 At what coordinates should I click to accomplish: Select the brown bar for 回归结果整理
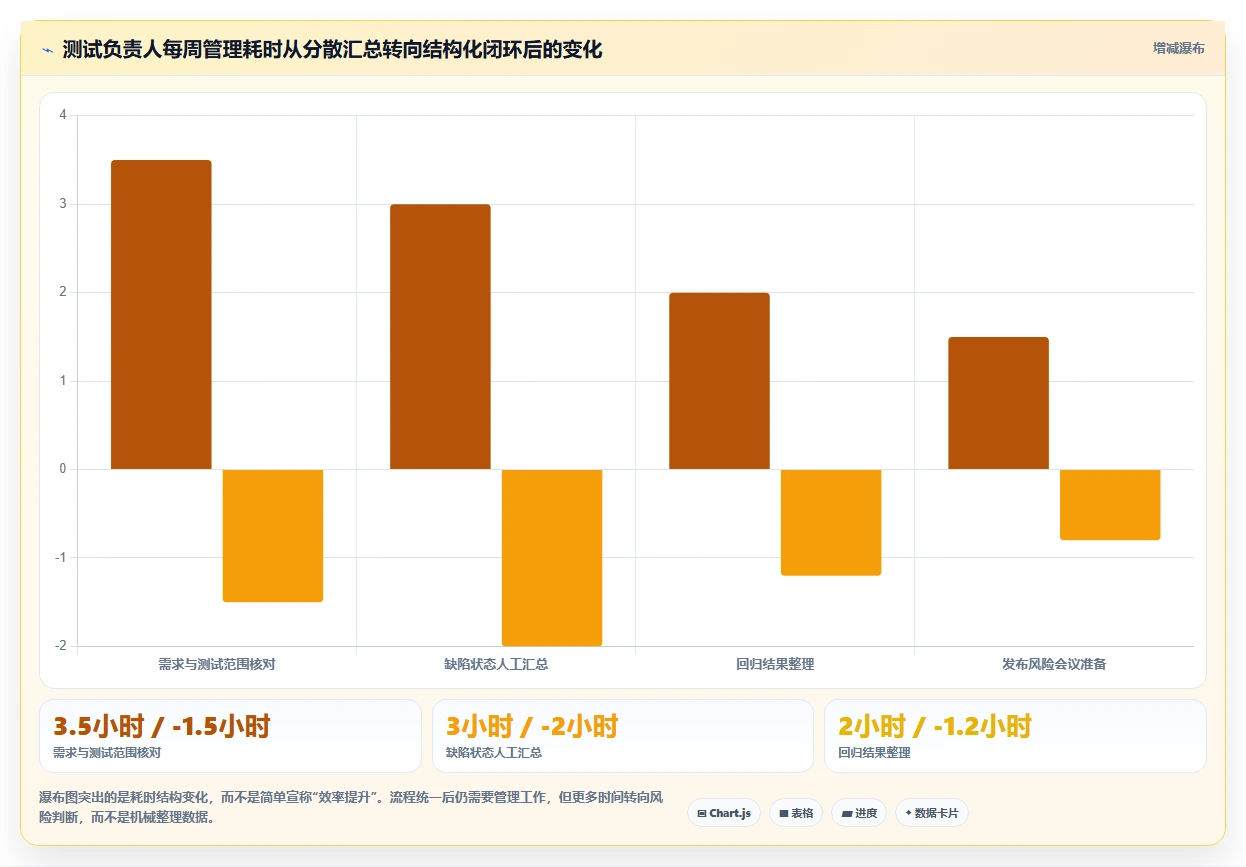coord(719,381)
